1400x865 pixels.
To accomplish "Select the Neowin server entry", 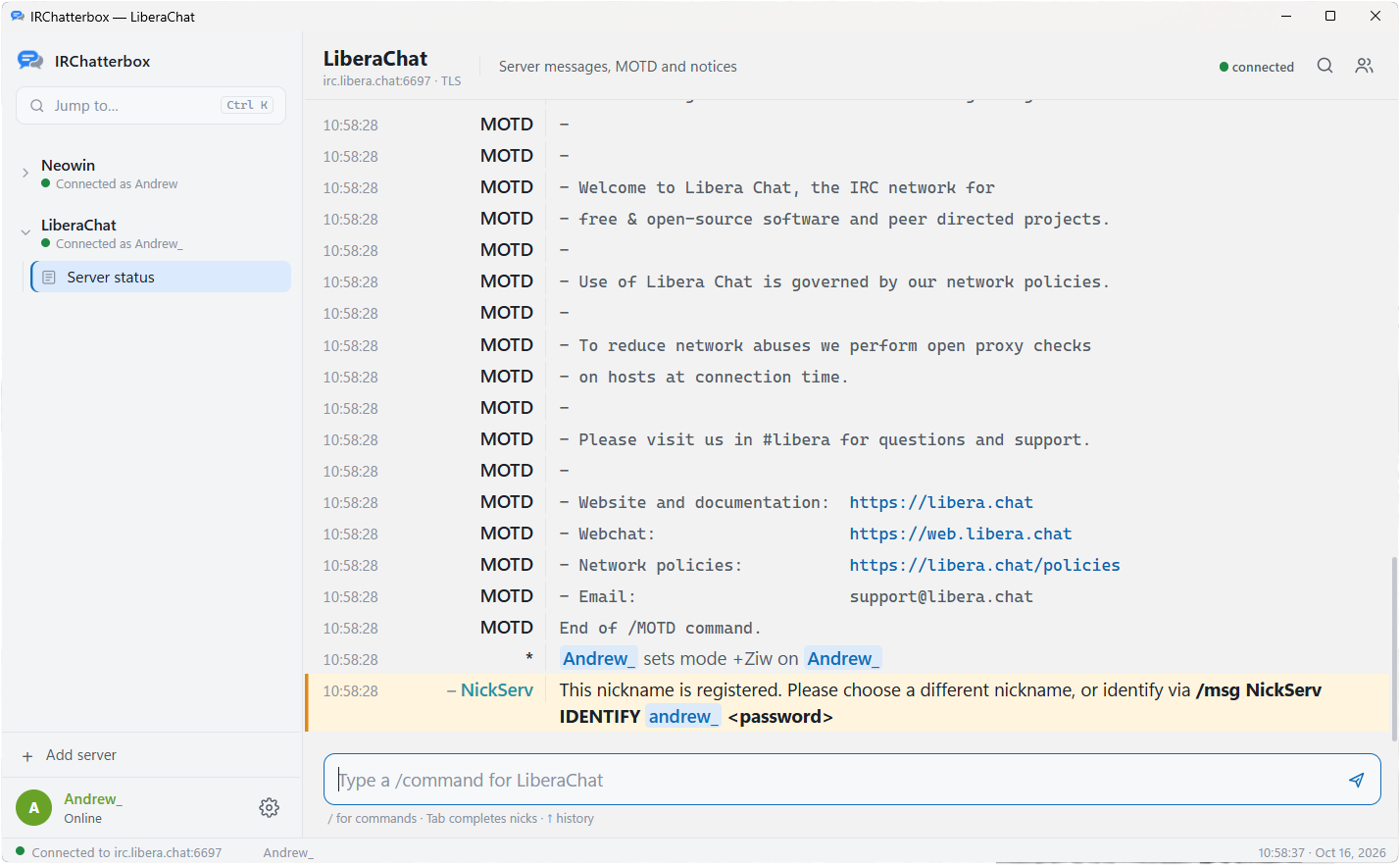I will (68, 165).
